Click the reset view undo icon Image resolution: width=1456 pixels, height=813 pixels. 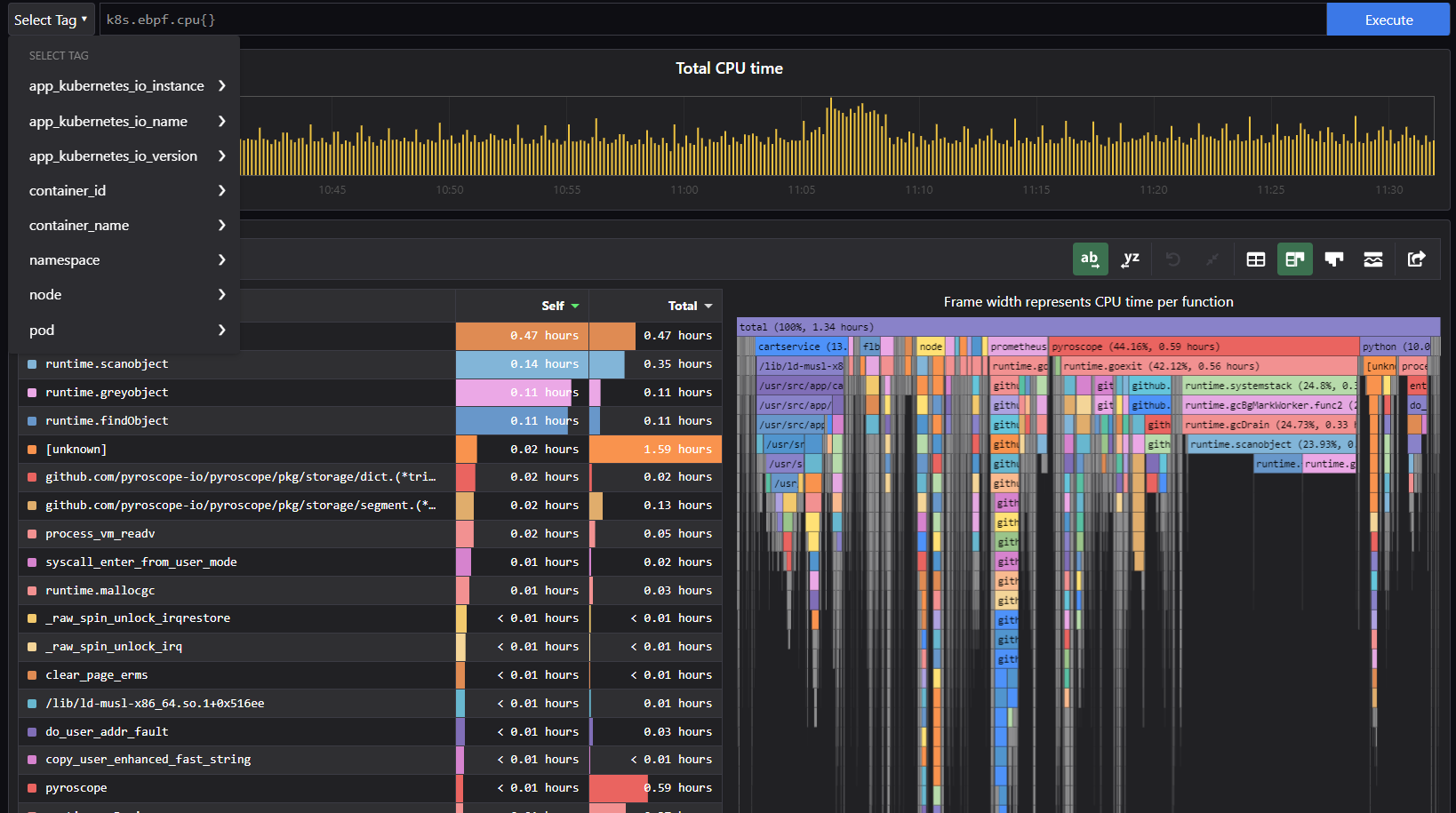(1173, 259)
